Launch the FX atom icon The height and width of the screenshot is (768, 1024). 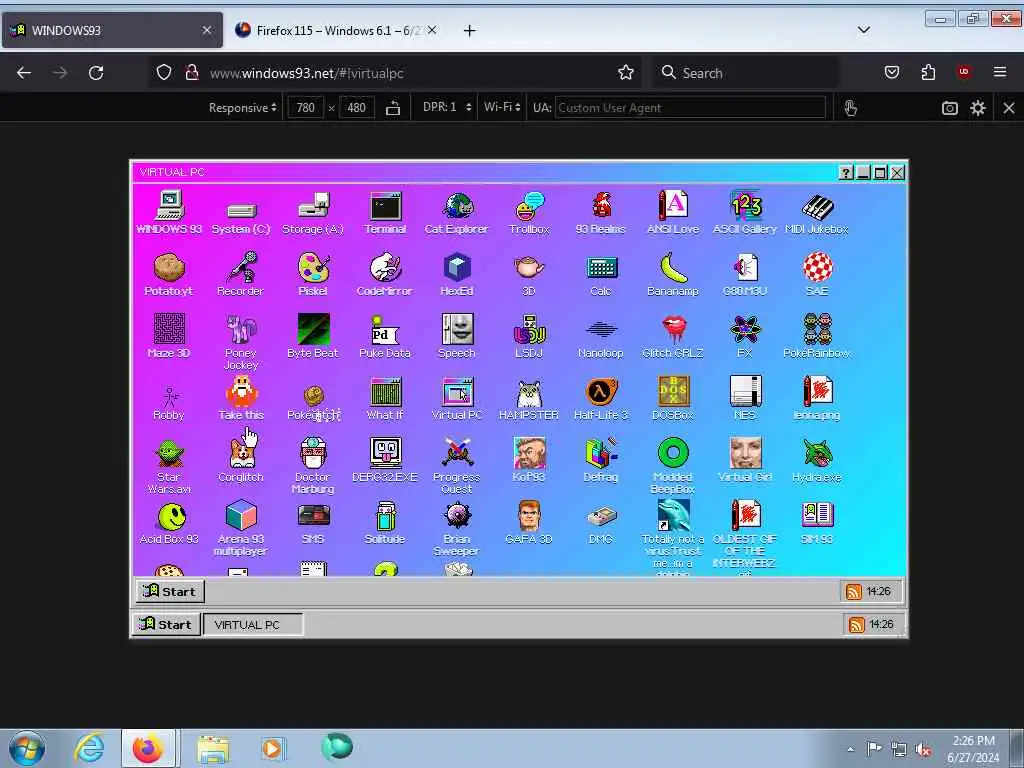[745, 336]
